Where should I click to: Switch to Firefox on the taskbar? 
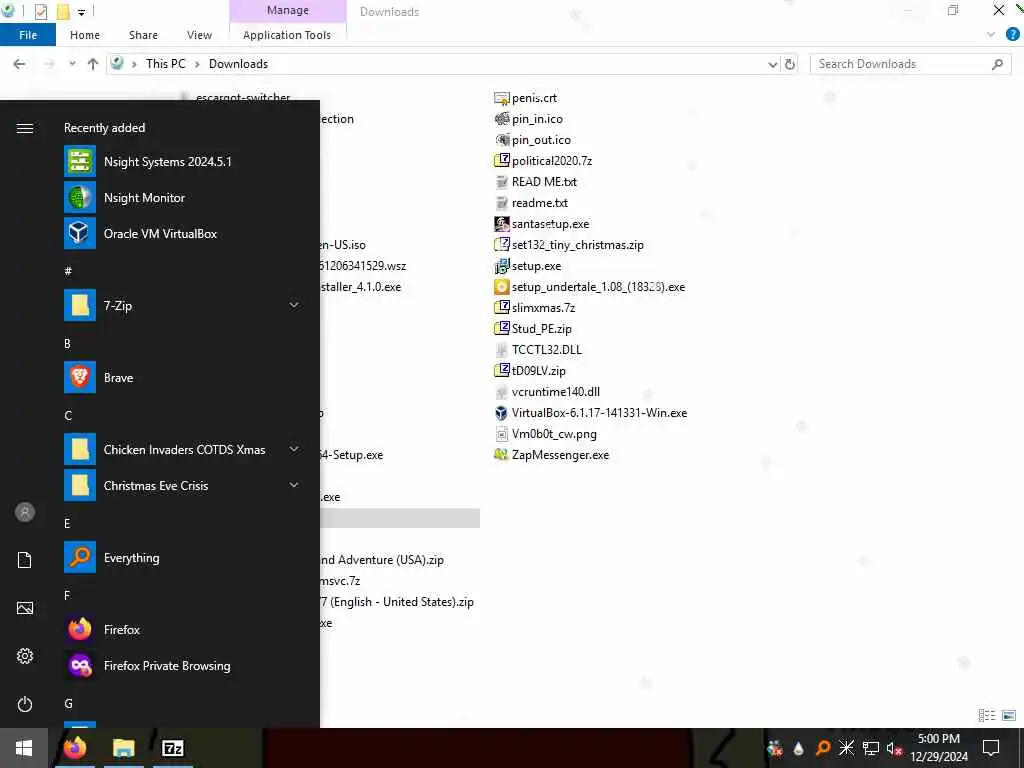click(75, 748)
